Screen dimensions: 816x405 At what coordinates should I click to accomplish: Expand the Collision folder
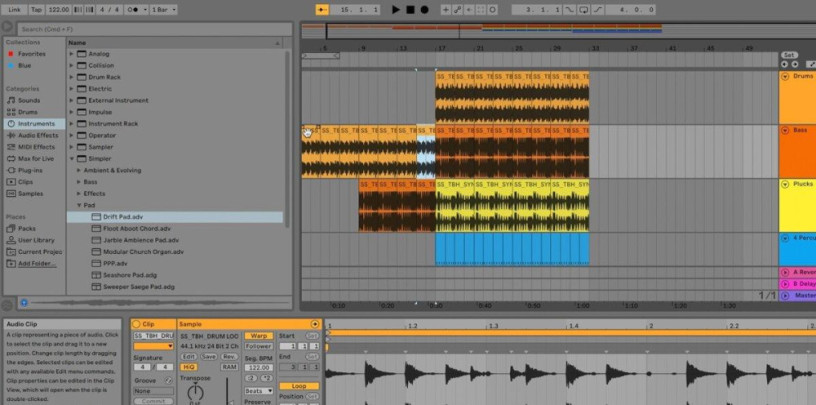72,66
